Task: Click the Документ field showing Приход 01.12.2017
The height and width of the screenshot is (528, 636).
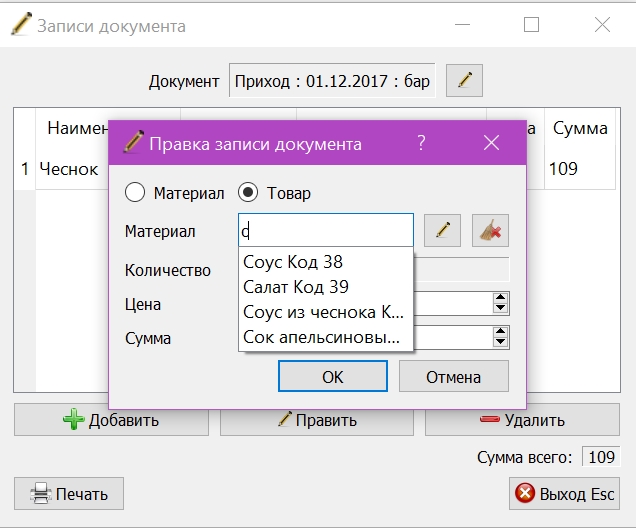Action: [332, 80]
